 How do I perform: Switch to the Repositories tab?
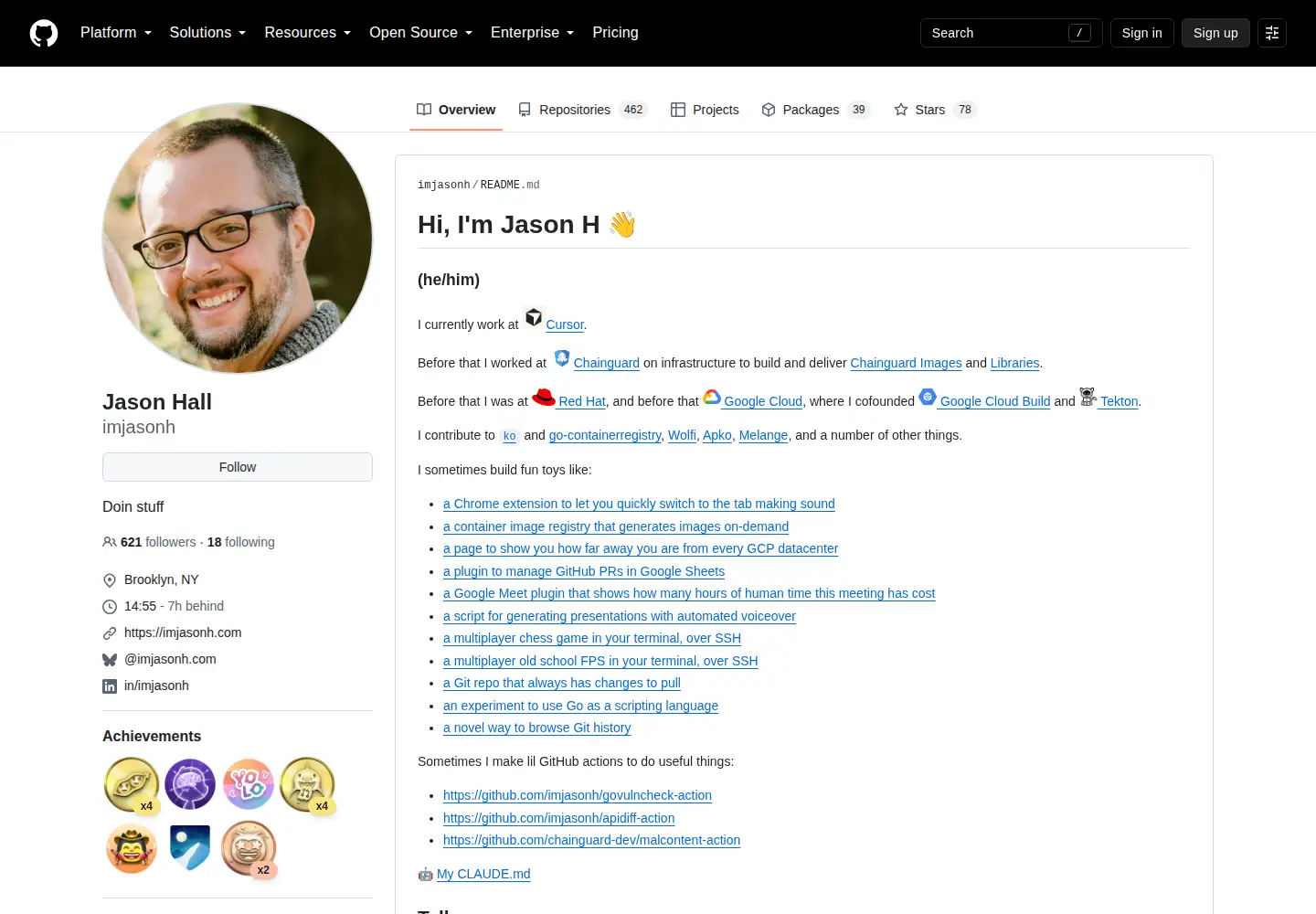click(x=583, y=110)
